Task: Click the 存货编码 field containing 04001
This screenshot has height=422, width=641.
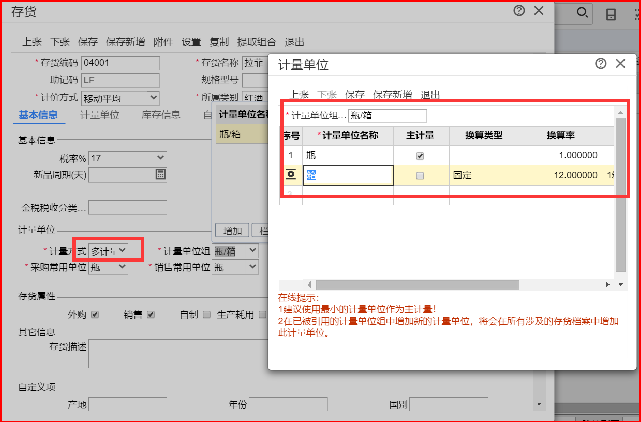Action: (x=120, y=63)
